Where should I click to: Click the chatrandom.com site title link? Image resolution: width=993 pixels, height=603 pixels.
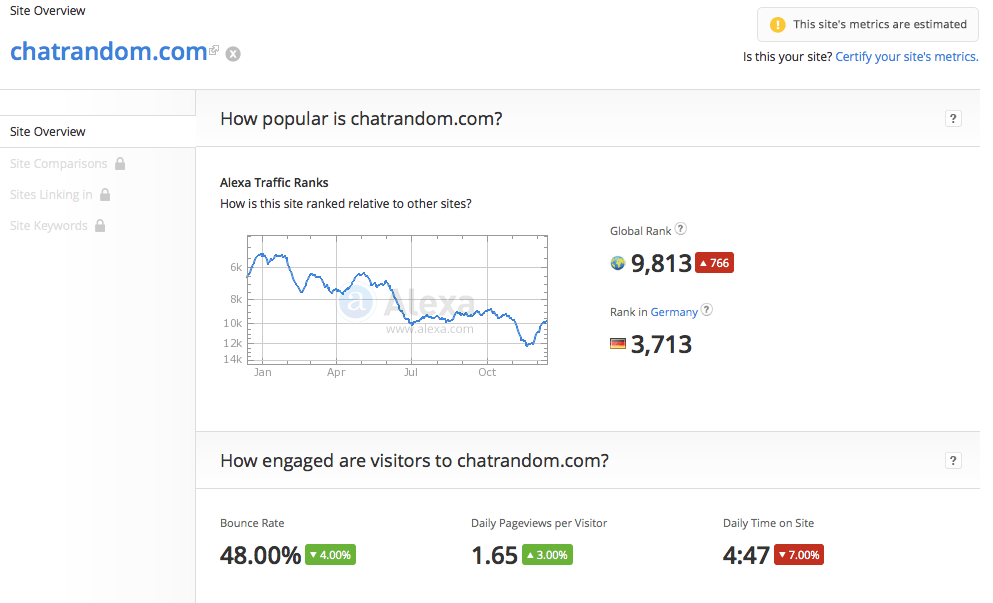tap(108, 51)
